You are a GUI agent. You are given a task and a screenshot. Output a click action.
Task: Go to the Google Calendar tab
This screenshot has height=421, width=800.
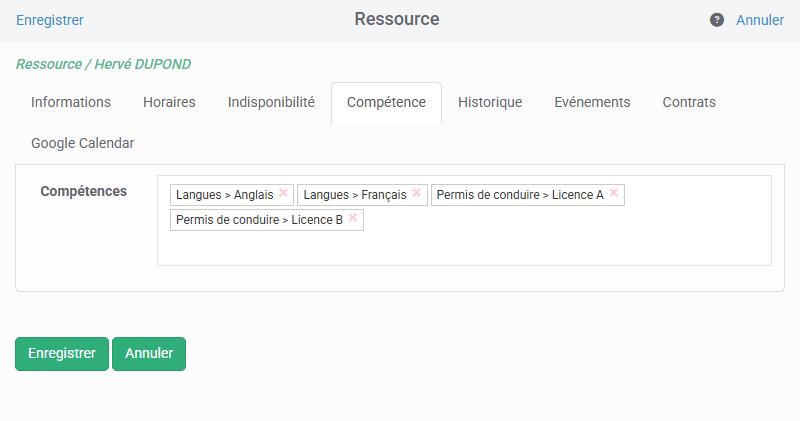(83, 143)
